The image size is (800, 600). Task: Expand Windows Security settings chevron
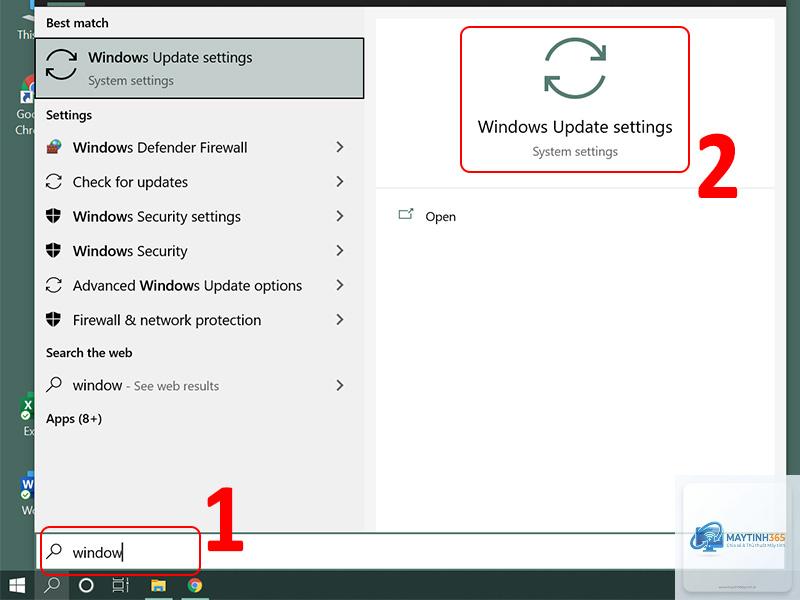(340, 216)
